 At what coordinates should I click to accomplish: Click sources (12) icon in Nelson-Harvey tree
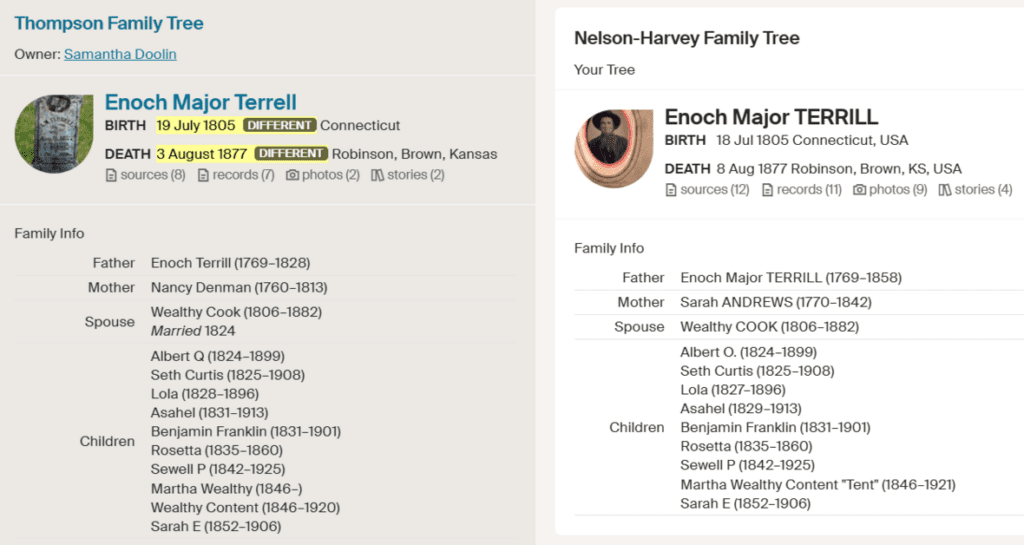671,190
